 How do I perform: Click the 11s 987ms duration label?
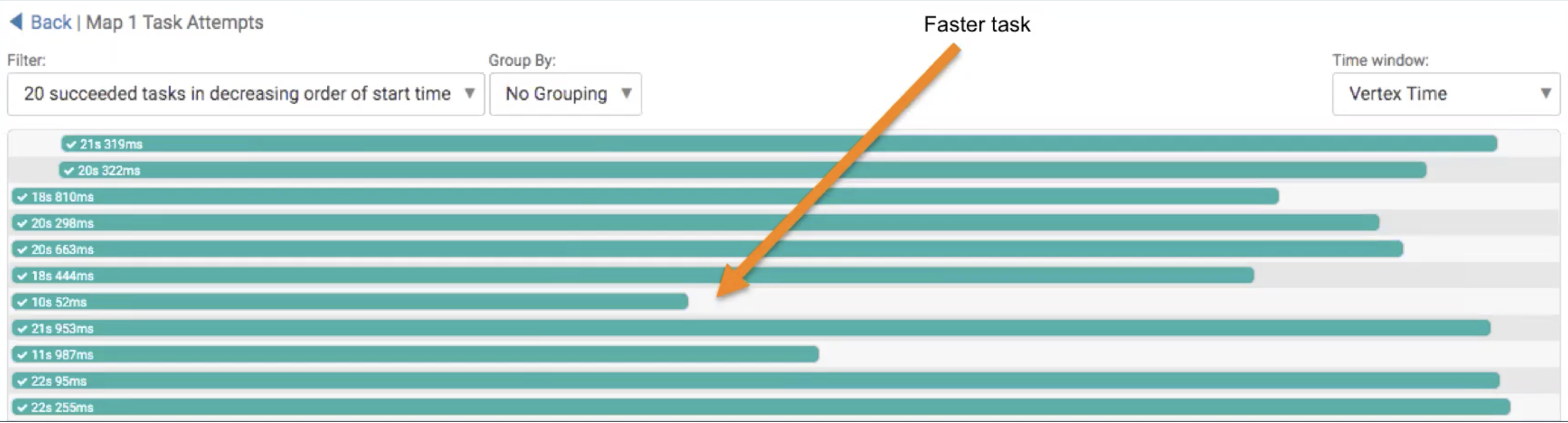62,355
